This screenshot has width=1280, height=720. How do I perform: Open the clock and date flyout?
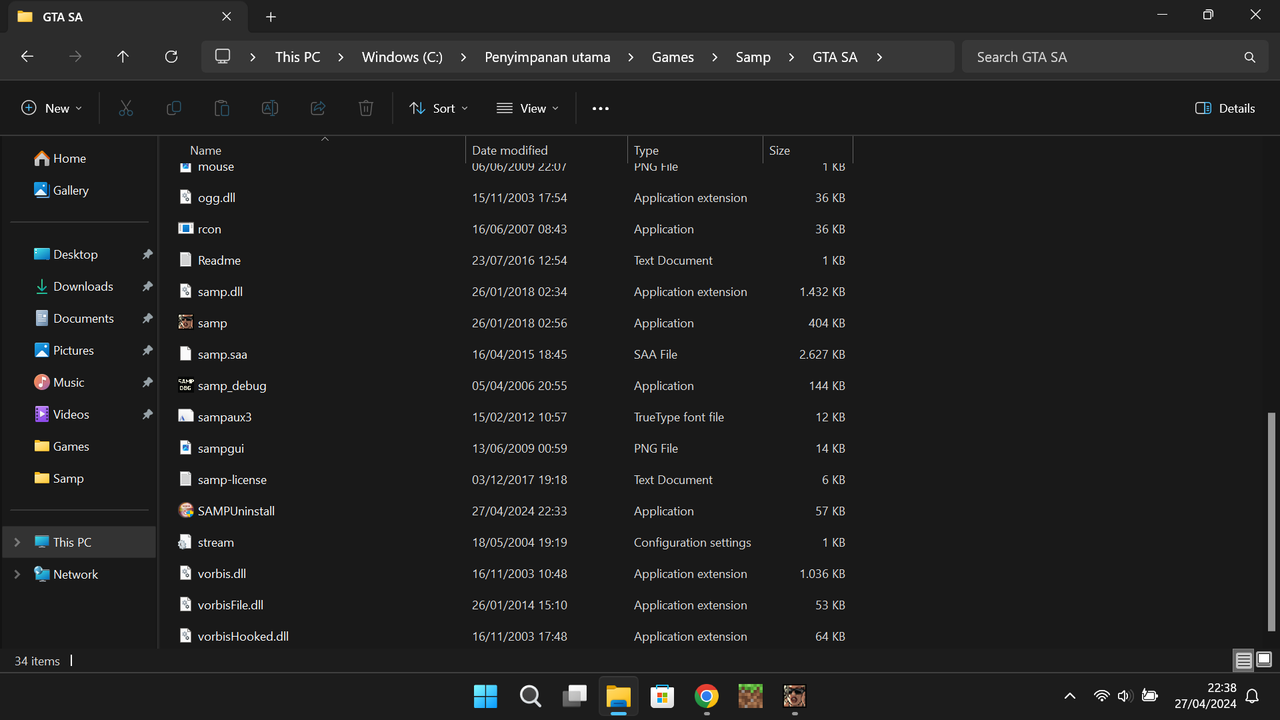(x=1205, y=696)
